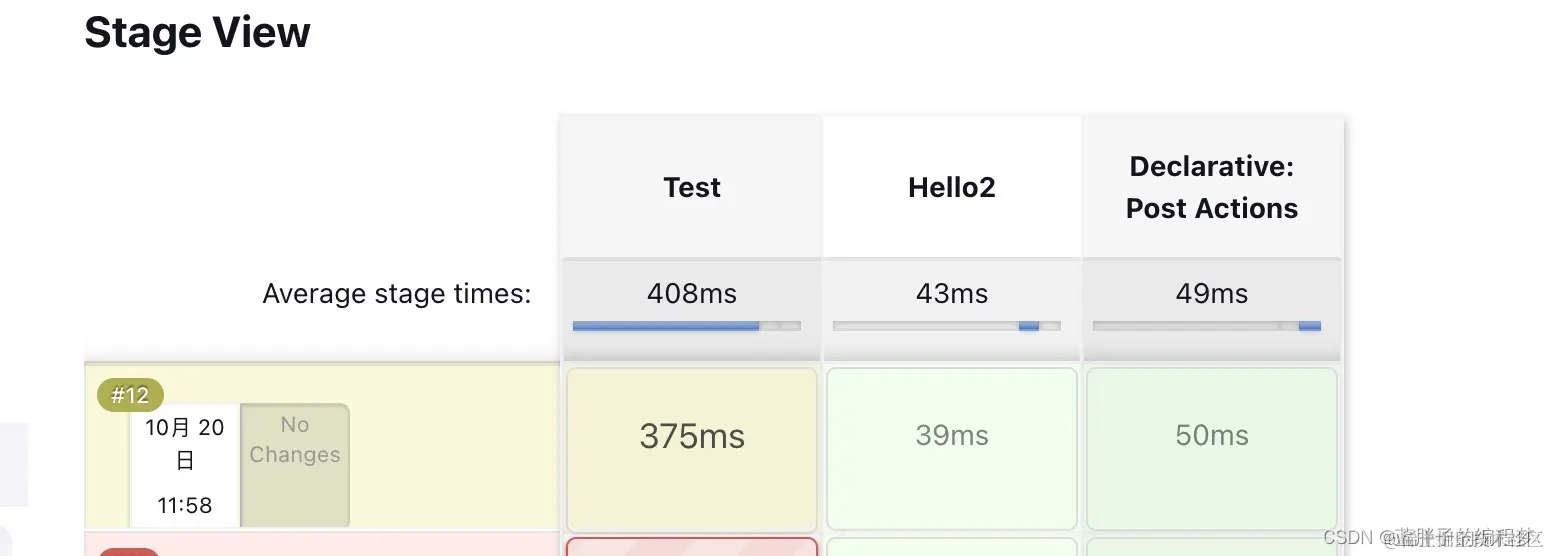The image size is (1550, 556).
Task: Select the 375ms Test stage cell
Action: click(x=692, y=449)
